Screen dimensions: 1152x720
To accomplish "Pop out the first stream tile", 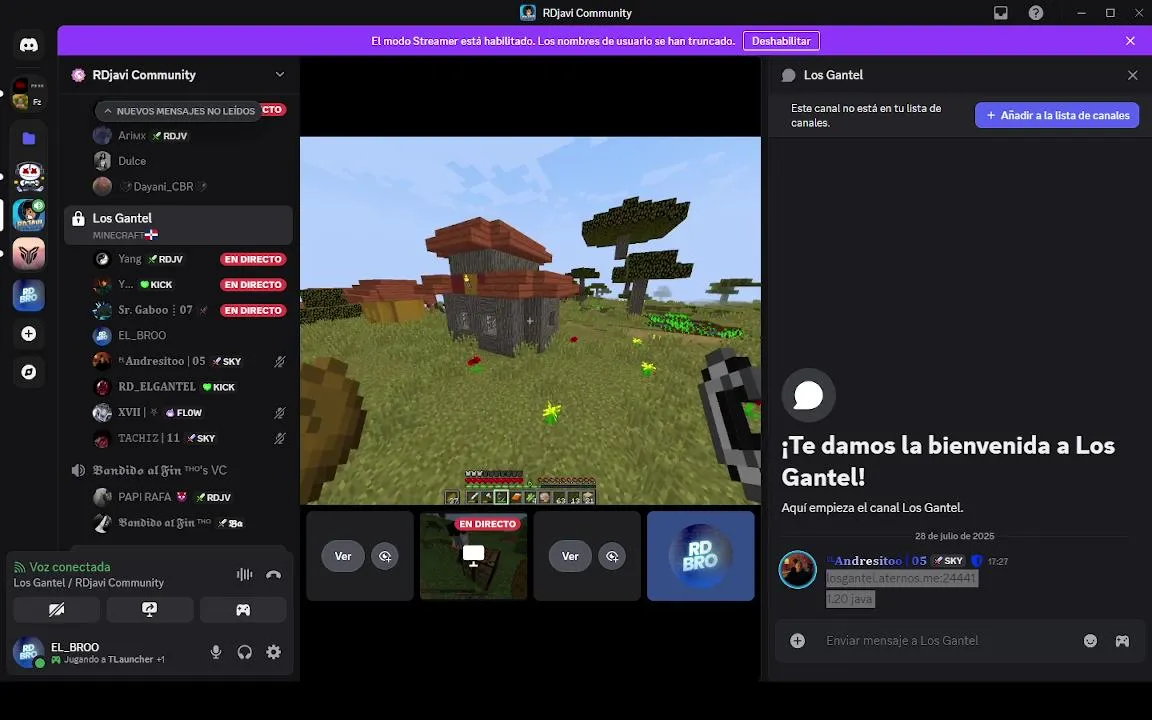I will [x=385, y=556].
